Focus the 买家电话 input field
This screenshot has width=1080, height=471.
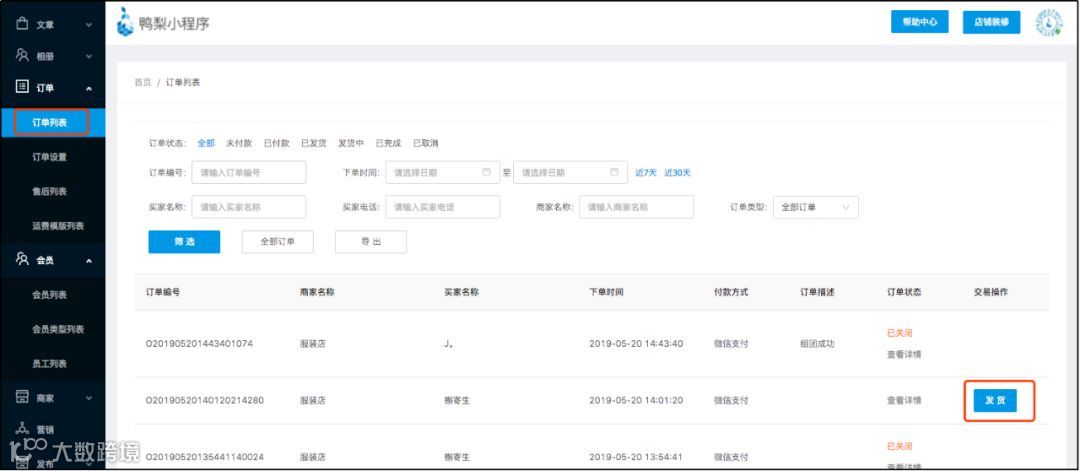pos(443,207)
